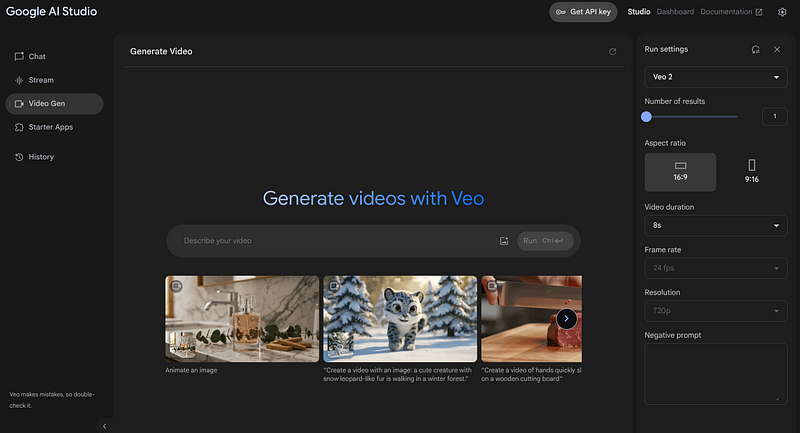Click the Starter Apps icon
Image resolution: width=800 pixels, height=433 pixels.
point(19,127)
